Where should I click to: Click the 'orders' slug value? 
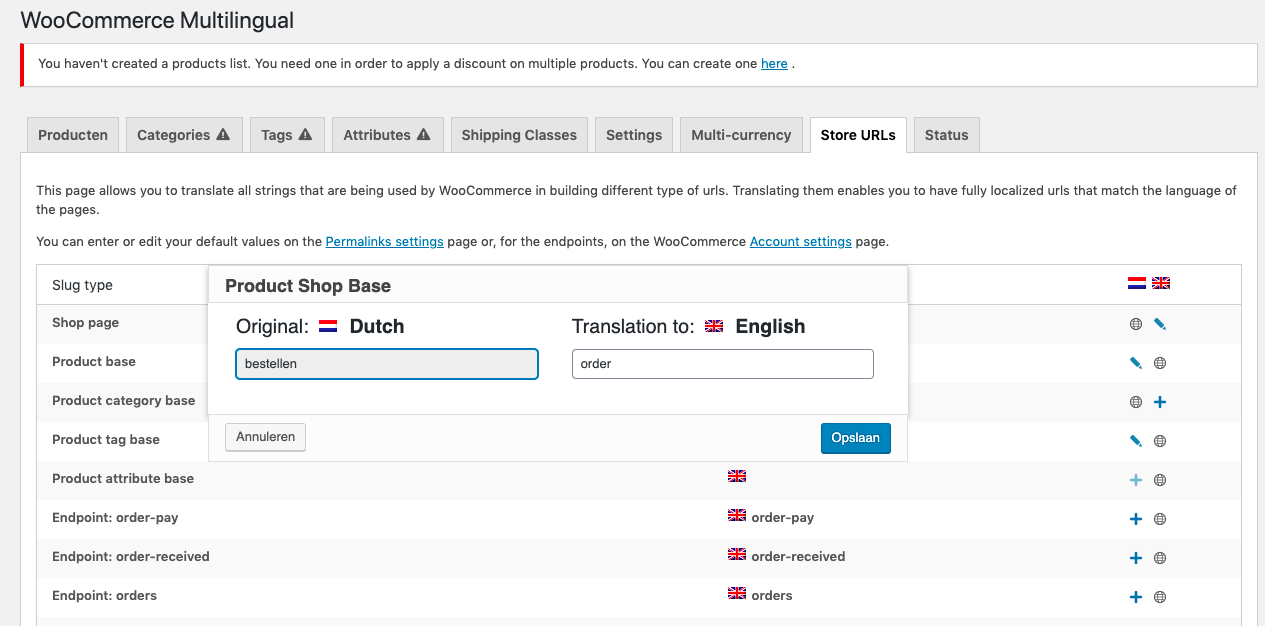coord(772,596)
